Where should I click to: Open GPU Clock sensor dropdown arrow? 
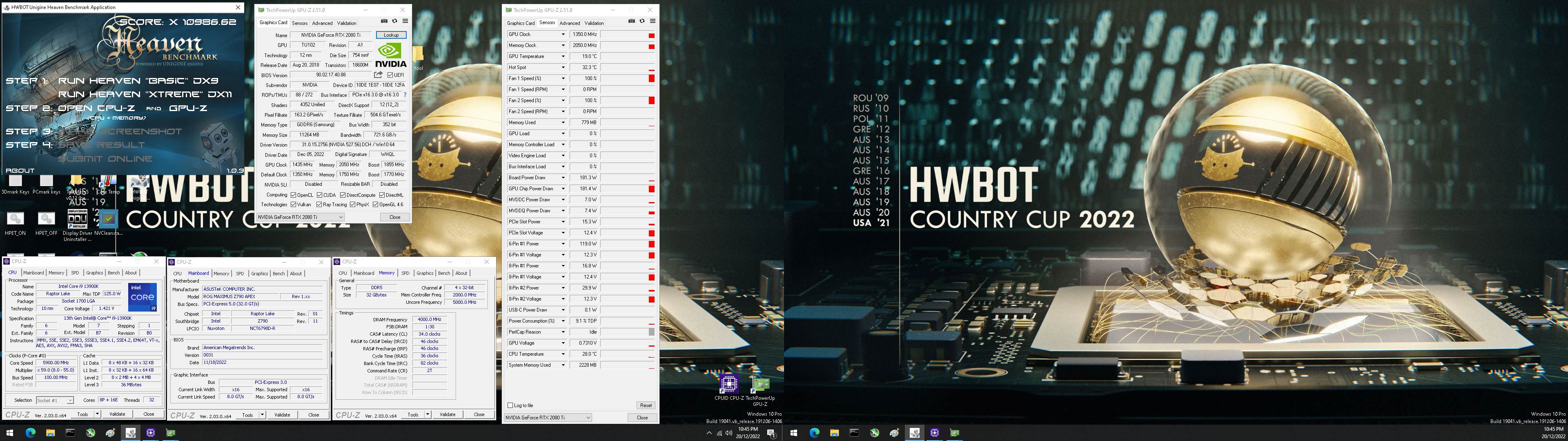coord(563,34)
